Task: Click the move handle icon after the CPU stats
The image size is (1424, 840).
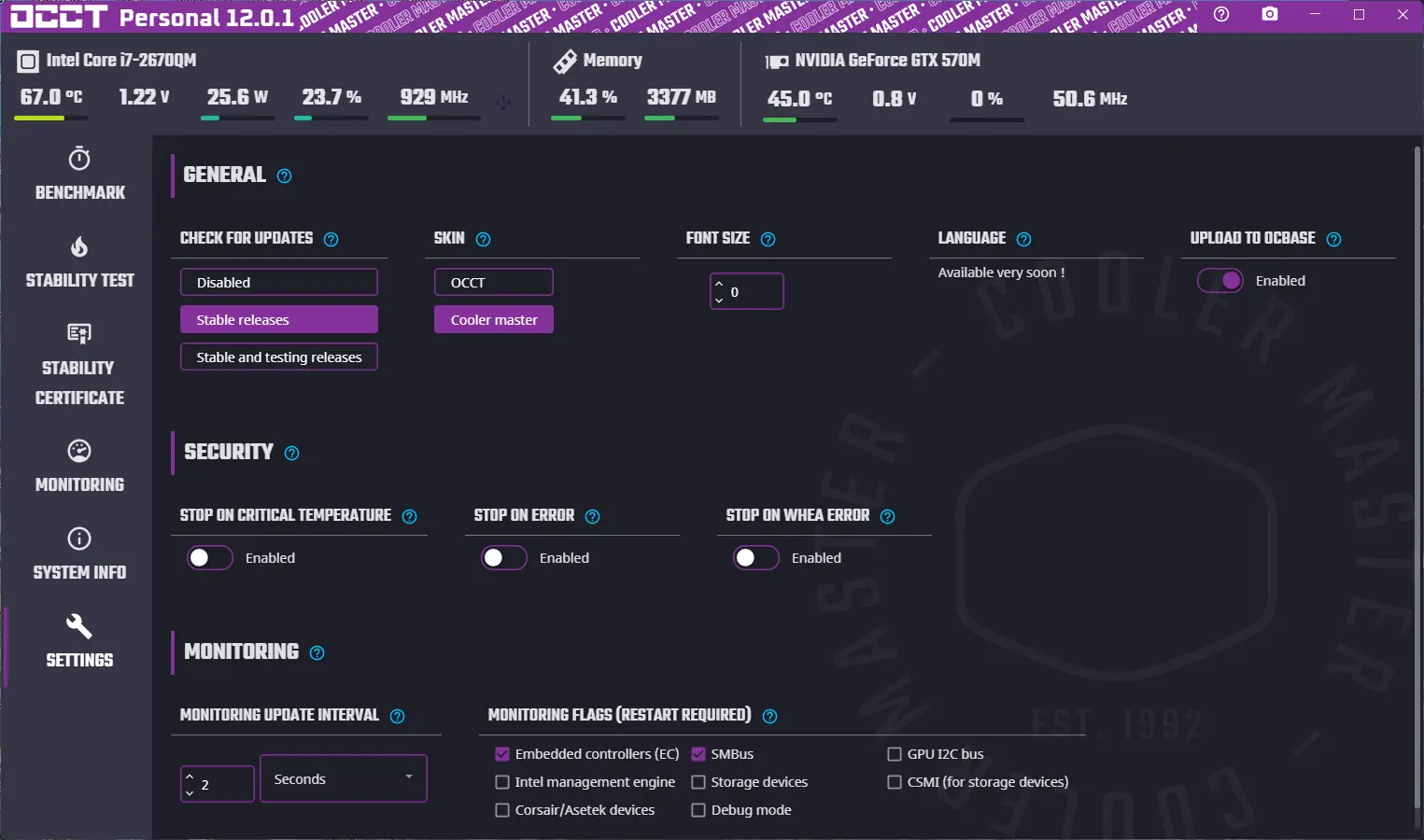Action: 503,103
